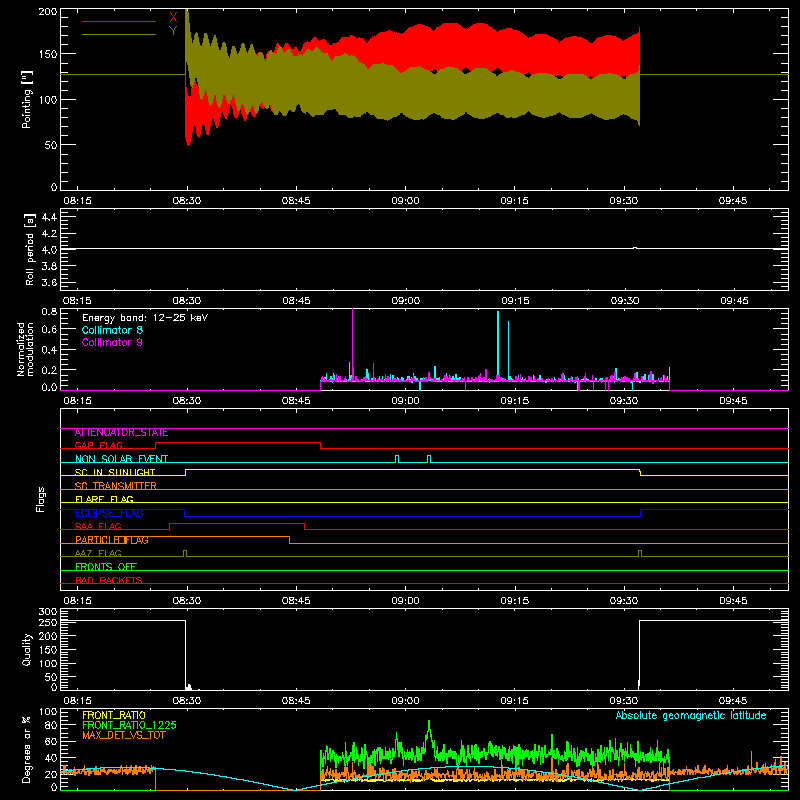This screenshot has width=800, height=800.
Task: Click the olive Y legend line
Action: (x=119, y=35)
